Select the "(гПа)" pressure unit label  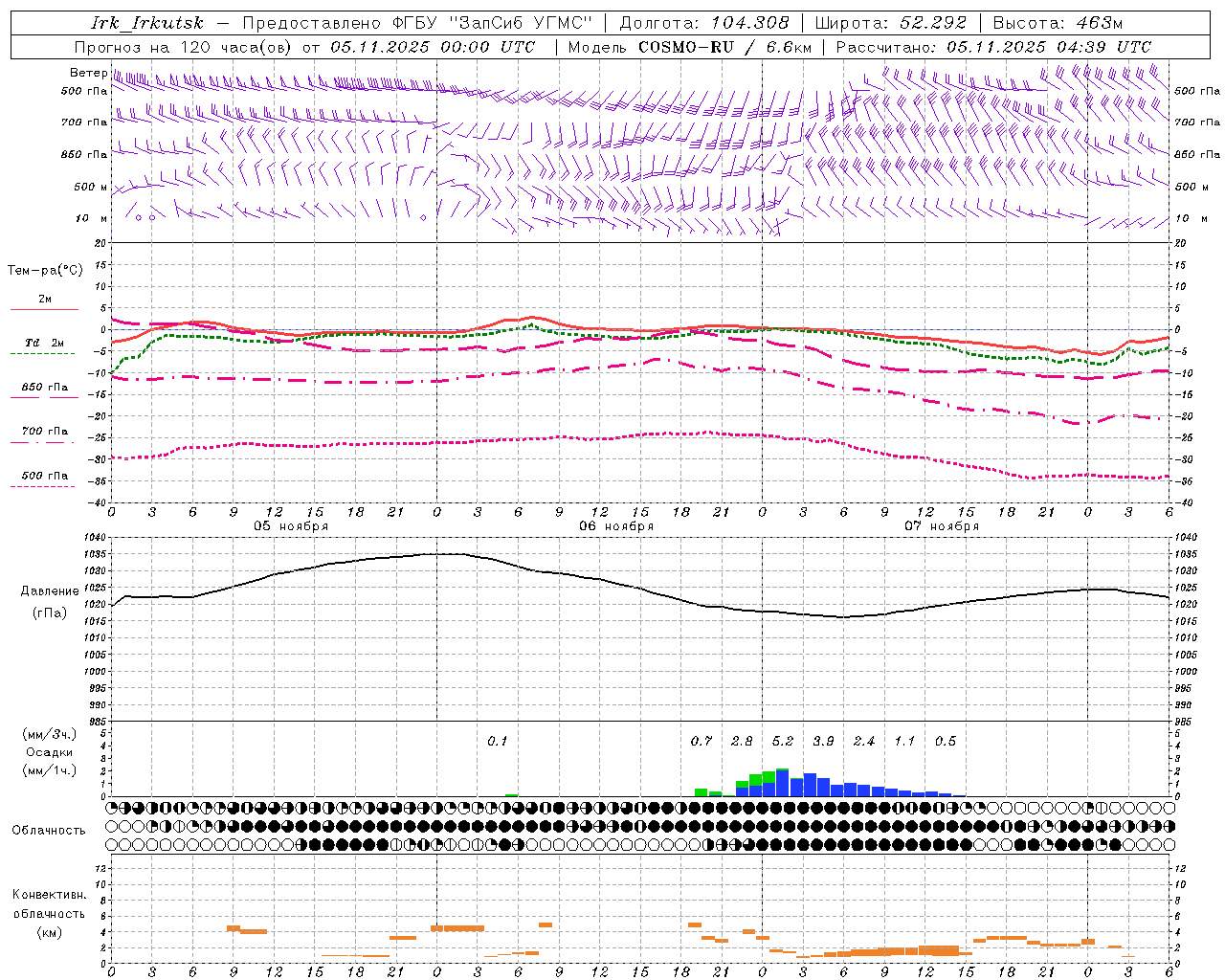[x=50, y=613]
